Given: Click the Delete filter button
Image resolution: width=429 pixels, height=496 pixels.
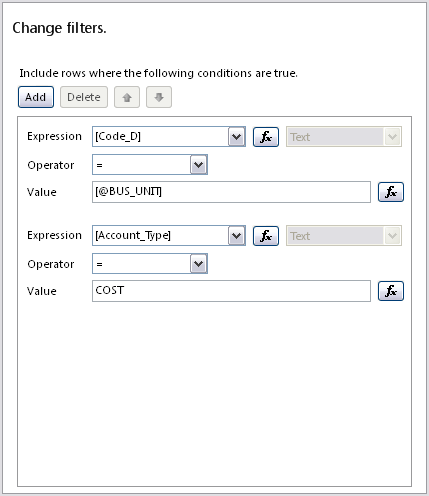Looking at the screenshot, I should tap(84, 97).
